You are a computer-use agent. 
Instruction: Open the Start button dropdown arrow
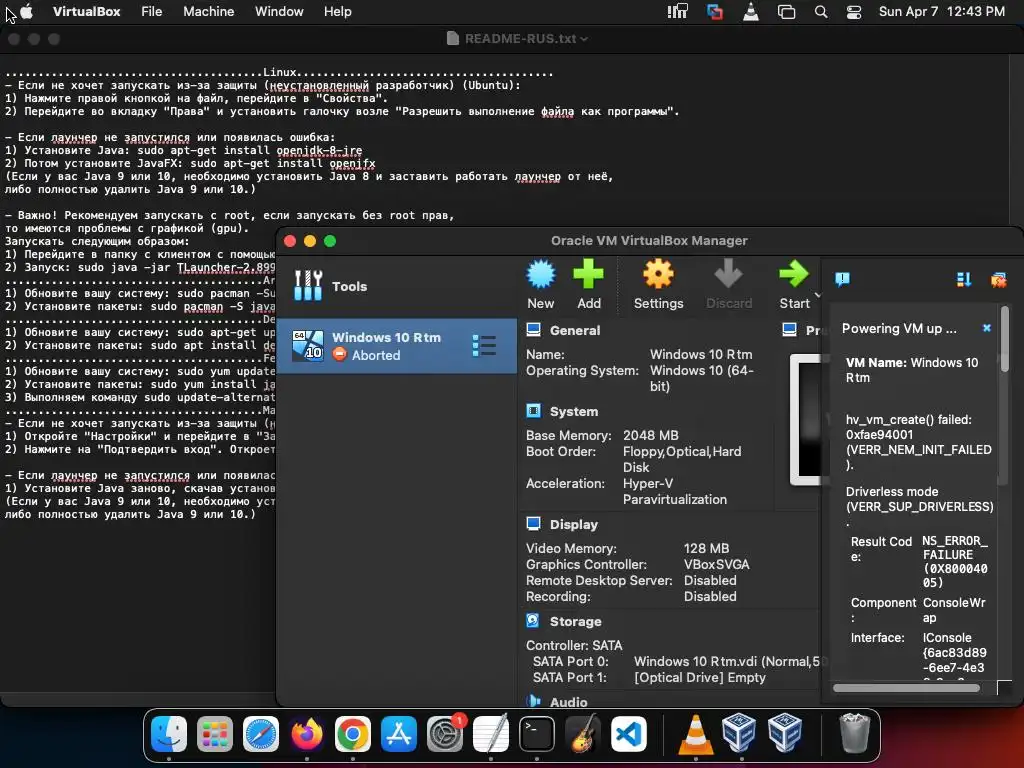(x=817, y=295)
